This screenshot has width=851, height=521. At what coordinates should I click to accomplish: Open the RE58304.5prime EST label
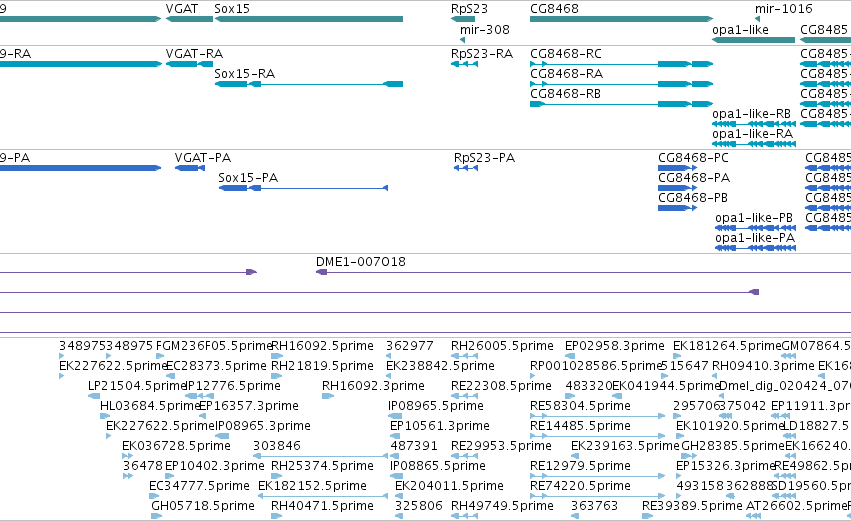[x=580, y=406]
